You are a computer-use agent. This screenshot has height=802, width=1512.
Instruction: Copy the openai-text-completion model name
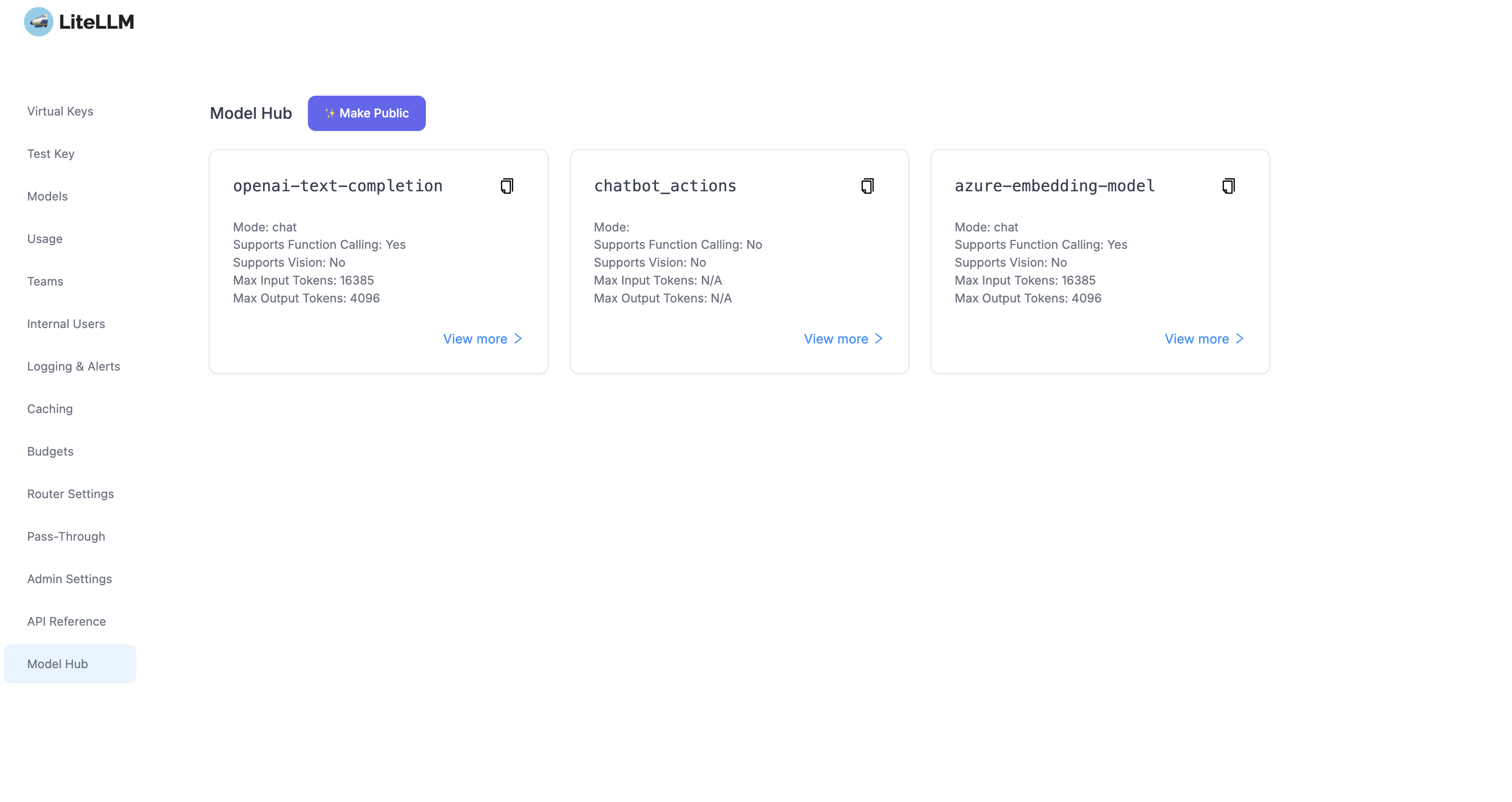[507, 186]
